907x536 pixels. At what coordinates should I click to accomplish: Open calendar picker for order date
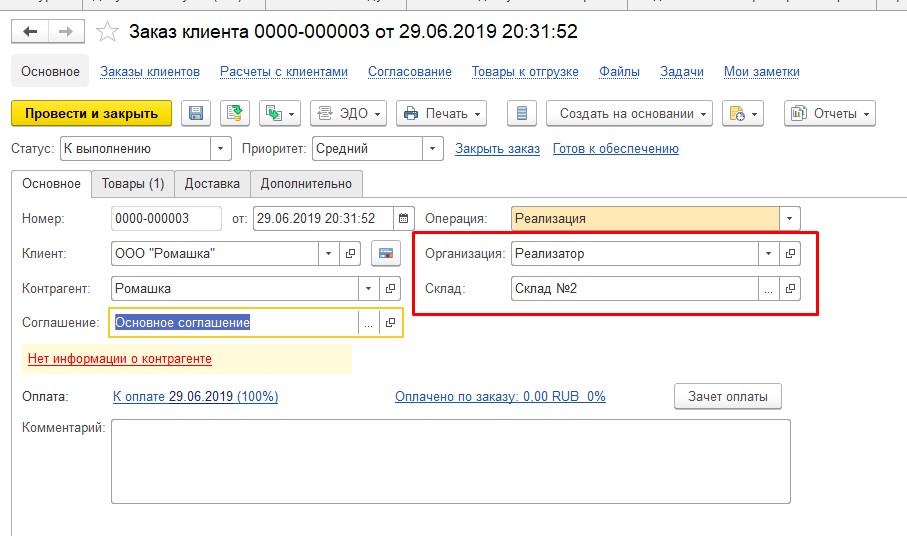tap(403, 219)
